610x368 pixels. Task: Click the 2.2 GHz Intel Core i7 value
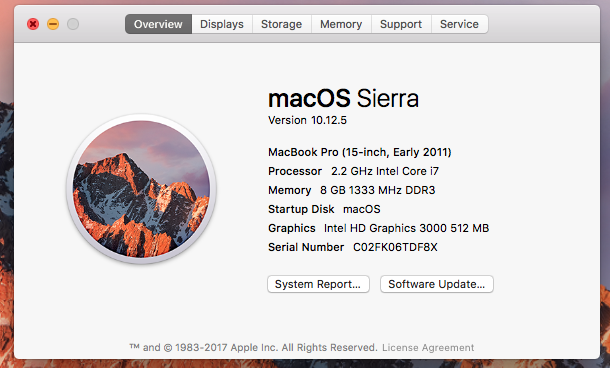(385, 171)
